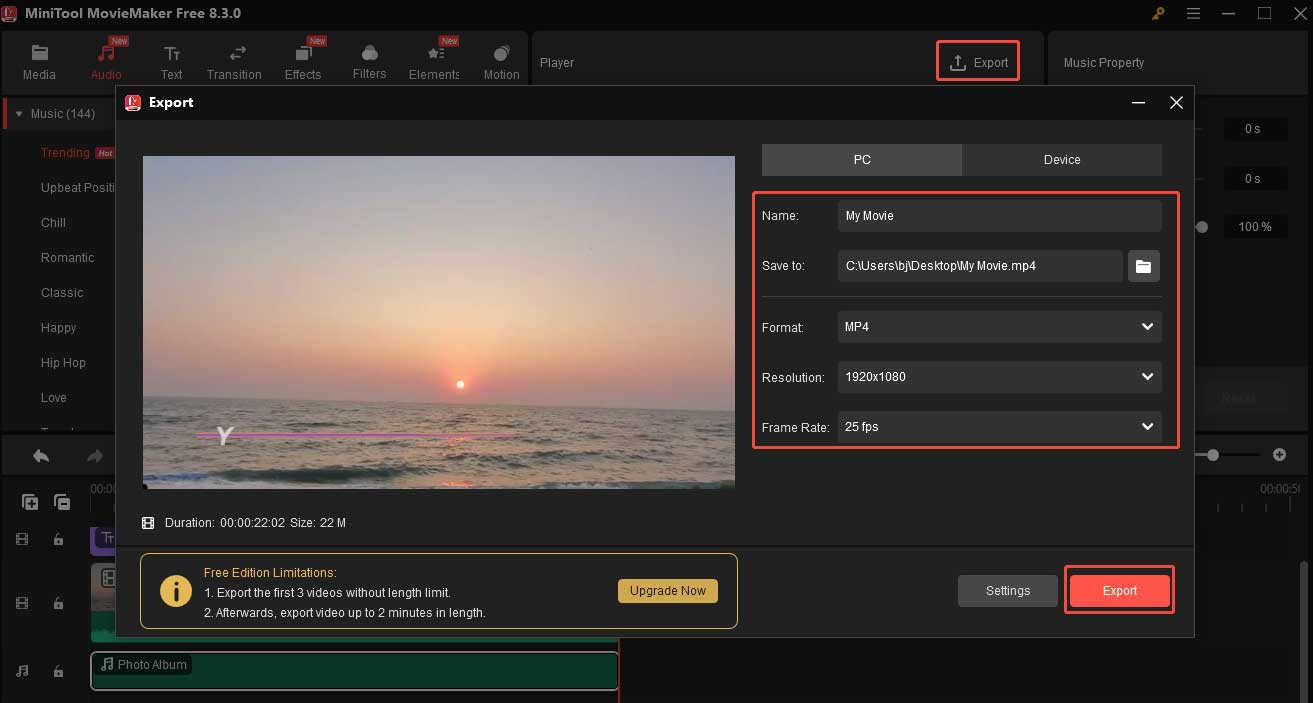Viewport: 1313px width, 703px height.
Task: Select the Romantic music category
Action: [x=67, y=258]
